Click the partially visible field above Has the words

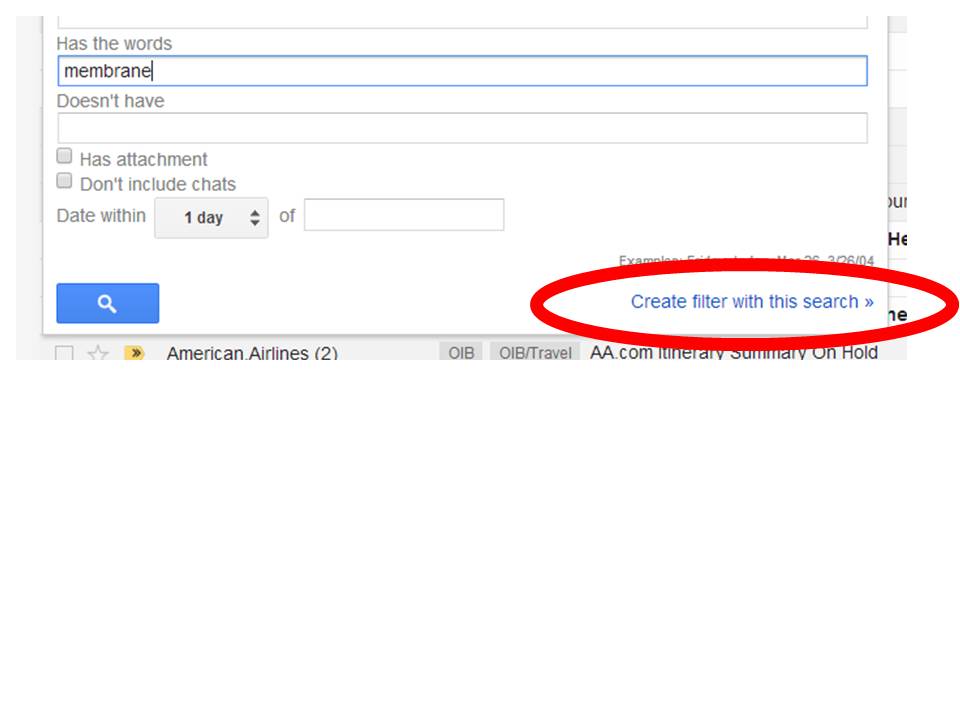point(462,20)
